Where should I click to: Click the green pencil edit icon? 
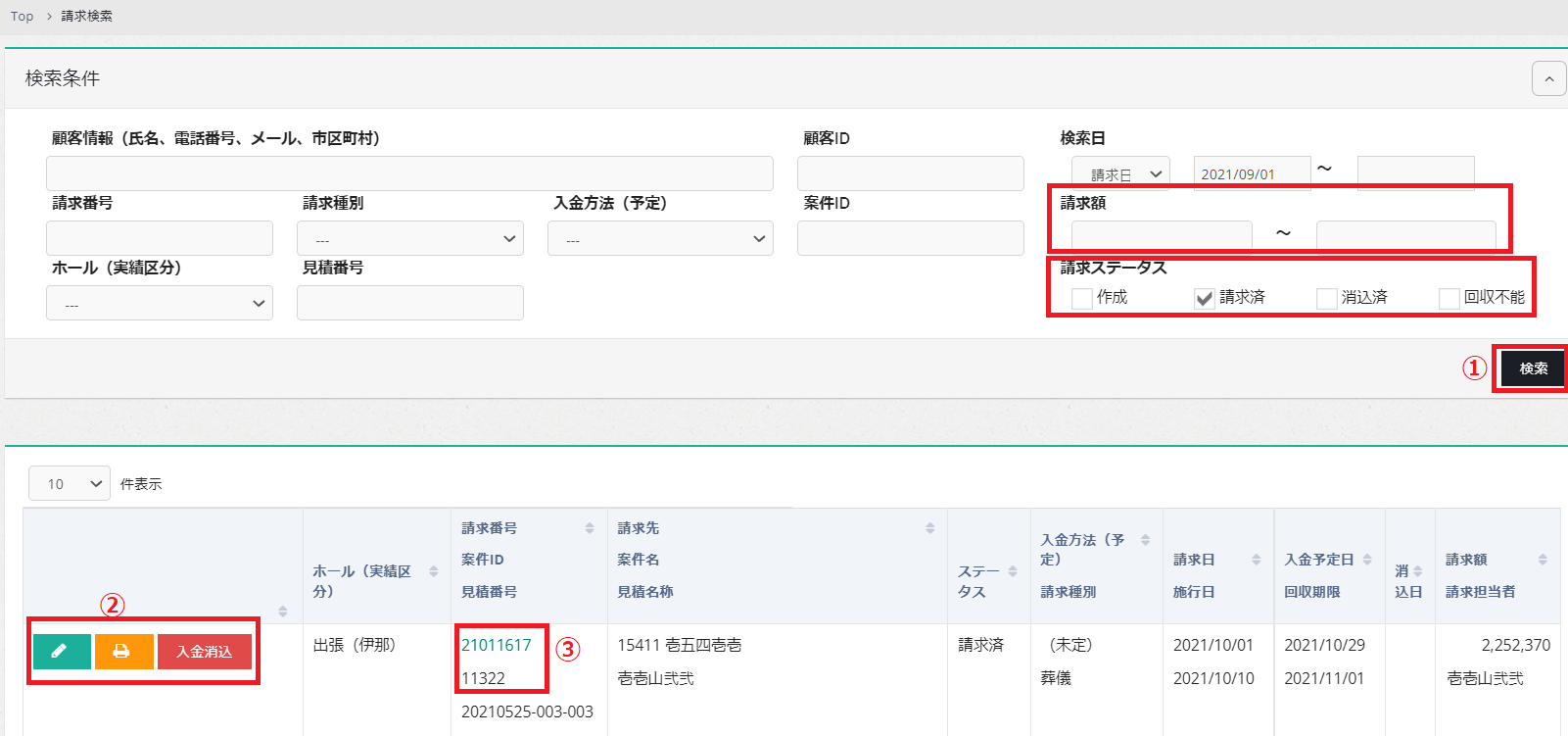click(61, 652)
